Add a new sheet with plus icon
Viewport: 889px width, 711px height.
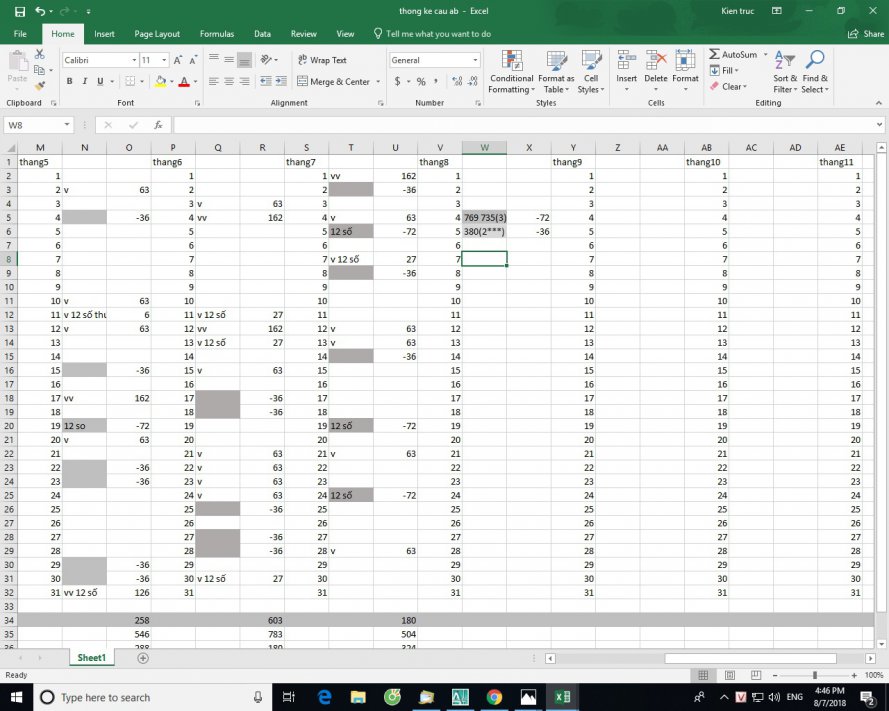143,658
